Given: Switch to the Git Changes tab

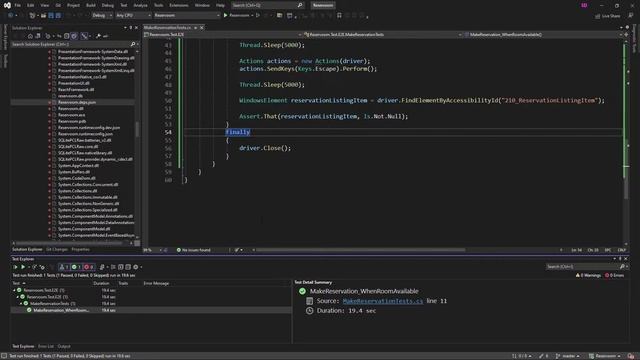Looking at the screenshot, I should 57,249.
